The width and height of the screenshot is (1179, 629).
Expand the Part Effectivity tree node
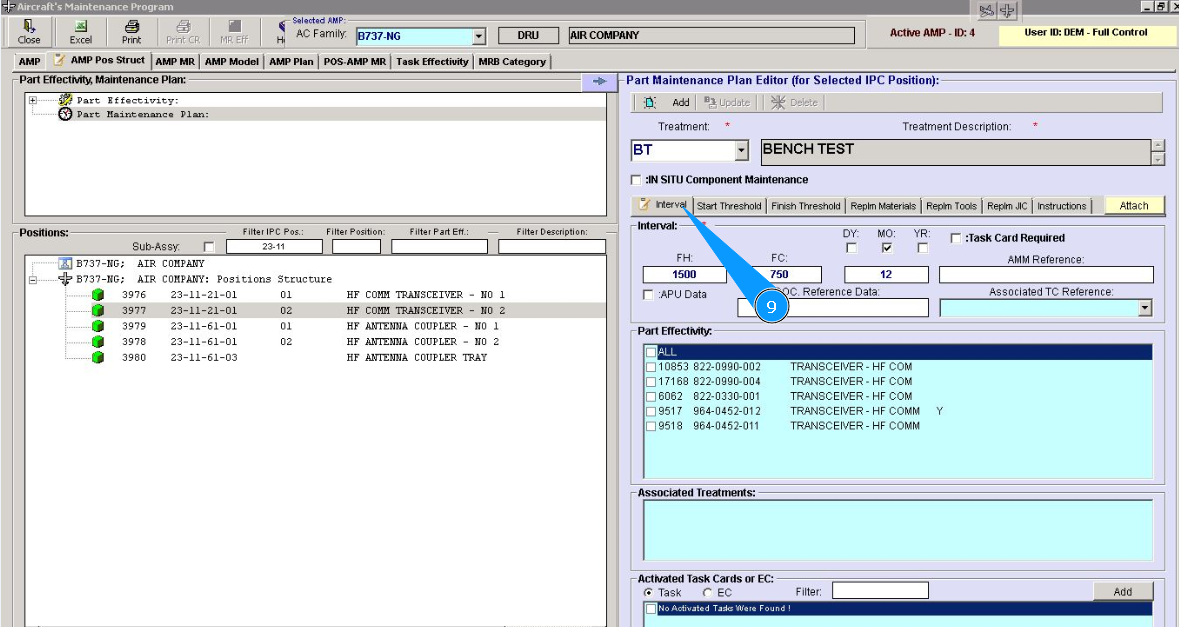point(33,100)
